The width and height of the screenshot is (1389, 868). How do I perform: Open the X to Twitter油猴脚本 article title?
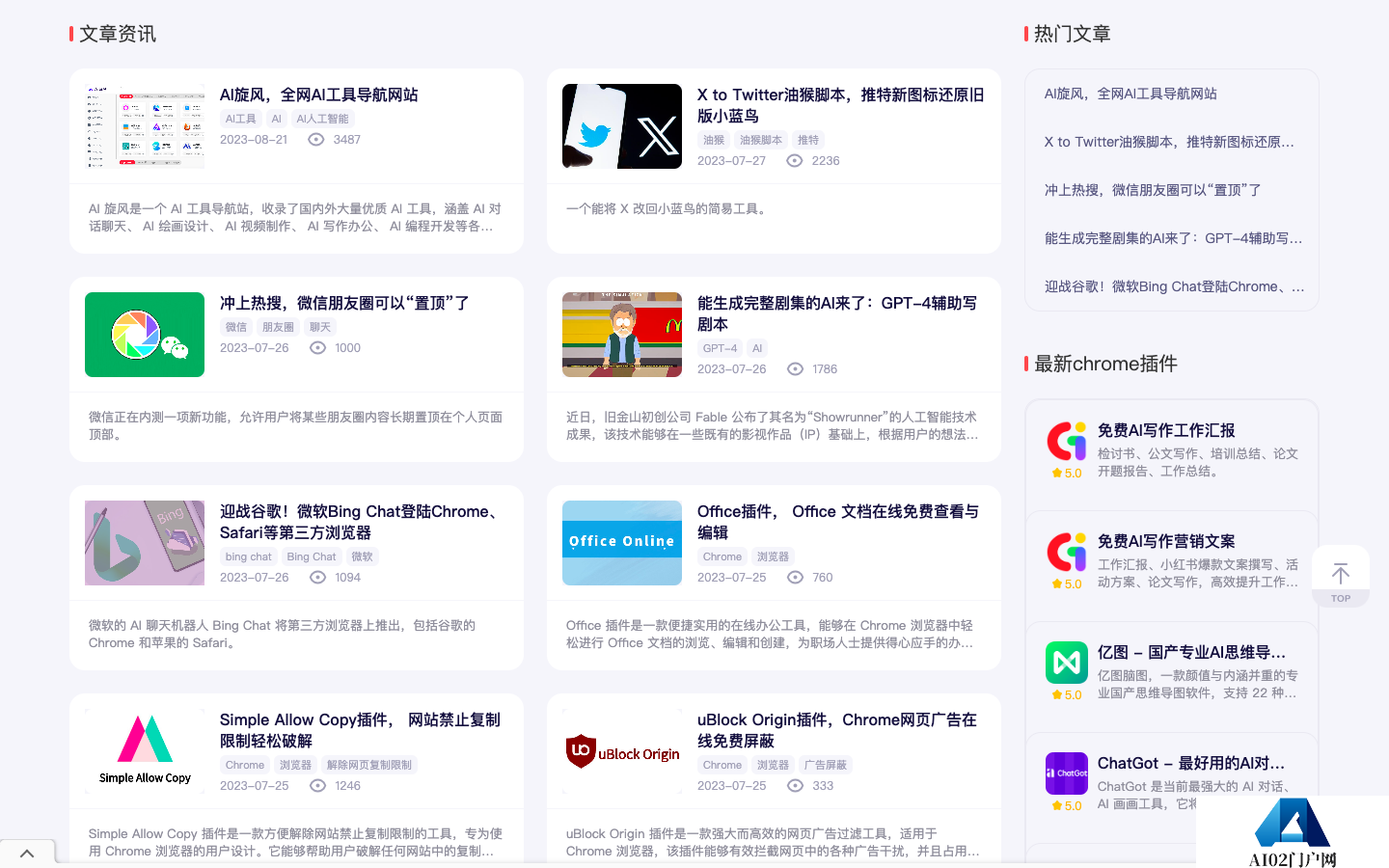[x=841, y=105]
